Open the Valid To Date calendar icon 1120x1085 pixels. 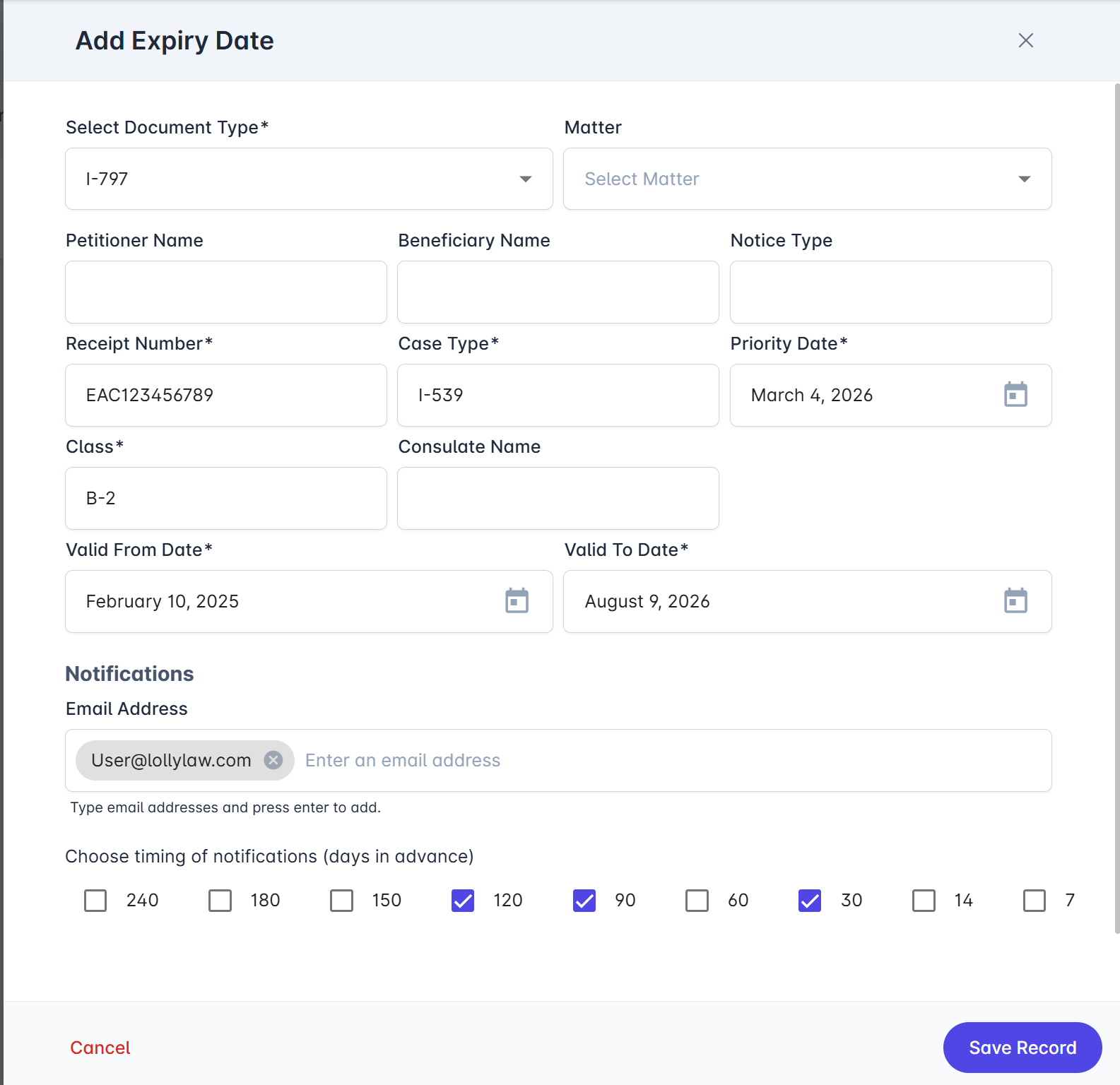click(1015, 601)
